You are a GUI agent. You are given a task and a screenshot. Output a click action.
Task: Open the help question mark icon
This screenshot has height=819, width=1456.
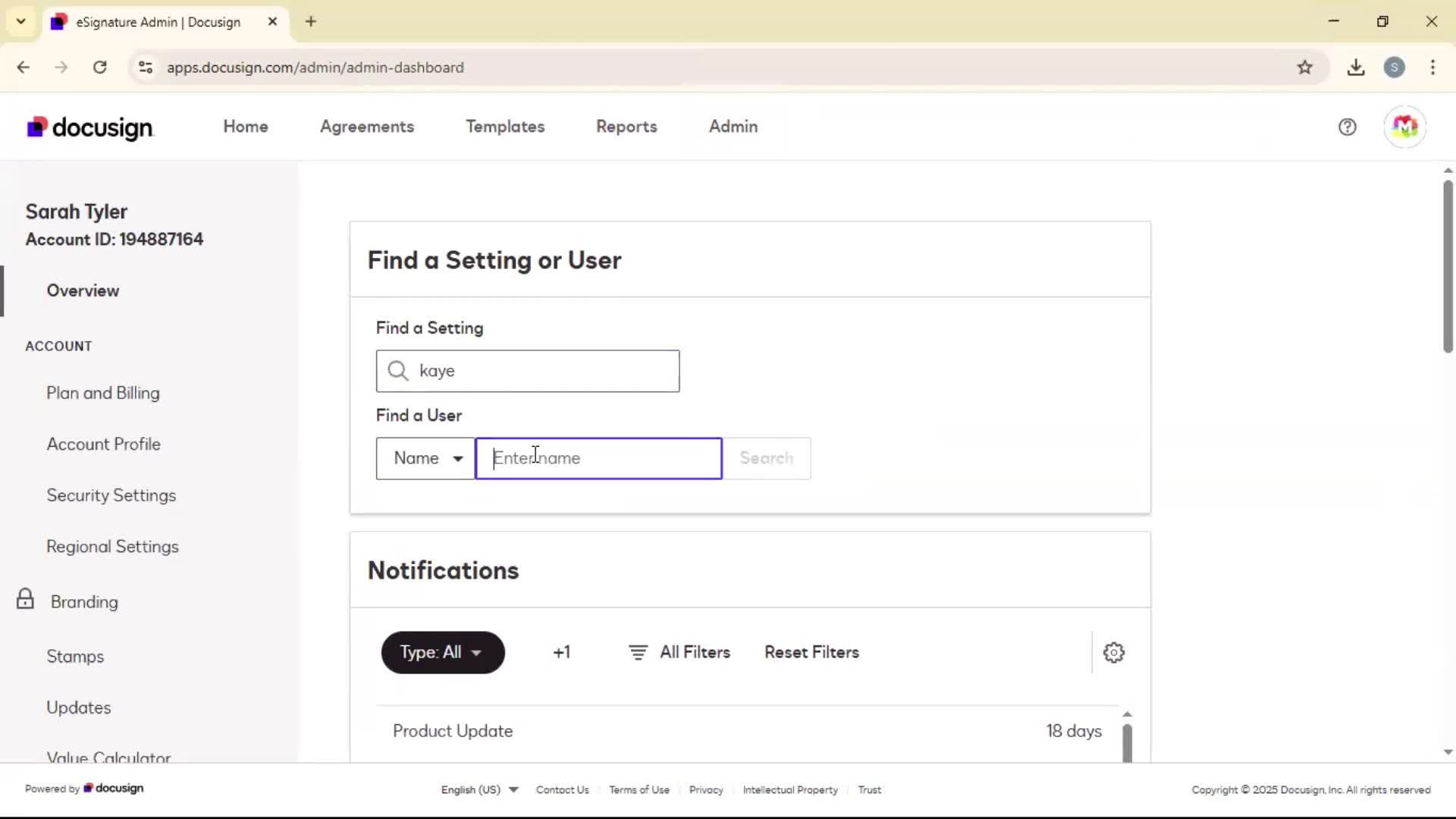tap(1347, 127)
